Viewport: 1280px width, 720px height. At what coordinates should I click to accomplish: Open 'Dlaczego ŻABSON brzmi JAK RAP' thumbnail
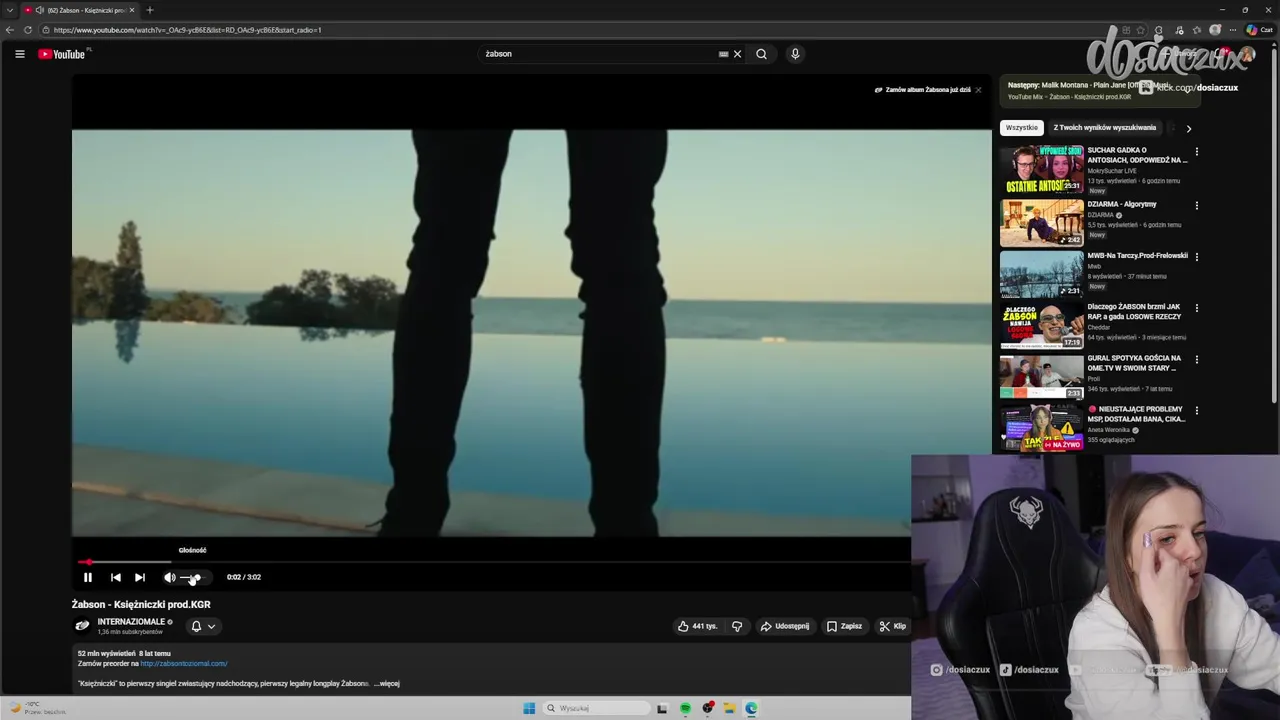1041,325
